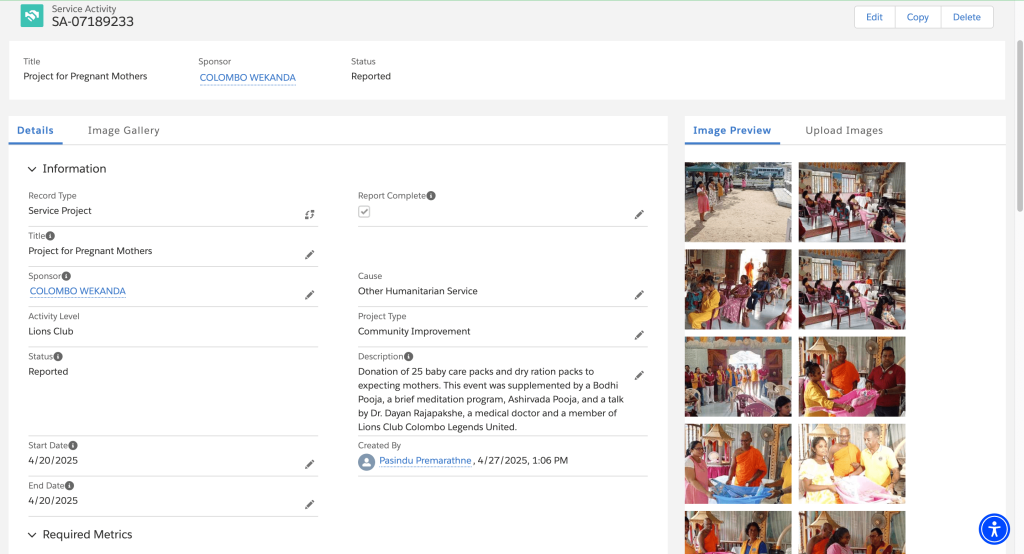The image size is (1024, 554).
Task: Click the Copy button
Action: (918, 17)
